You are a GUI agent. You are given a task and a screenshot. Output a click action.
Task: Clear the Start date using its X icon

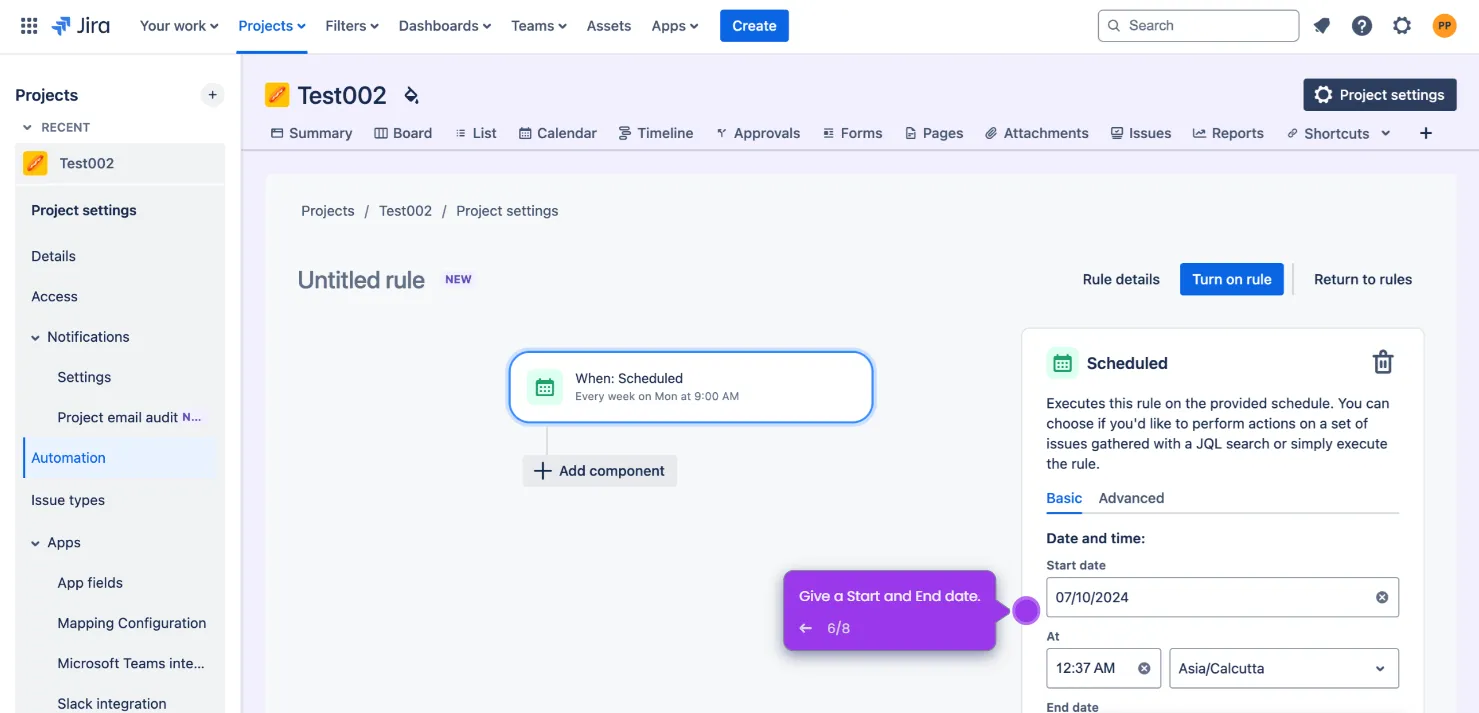[1382, 597]
